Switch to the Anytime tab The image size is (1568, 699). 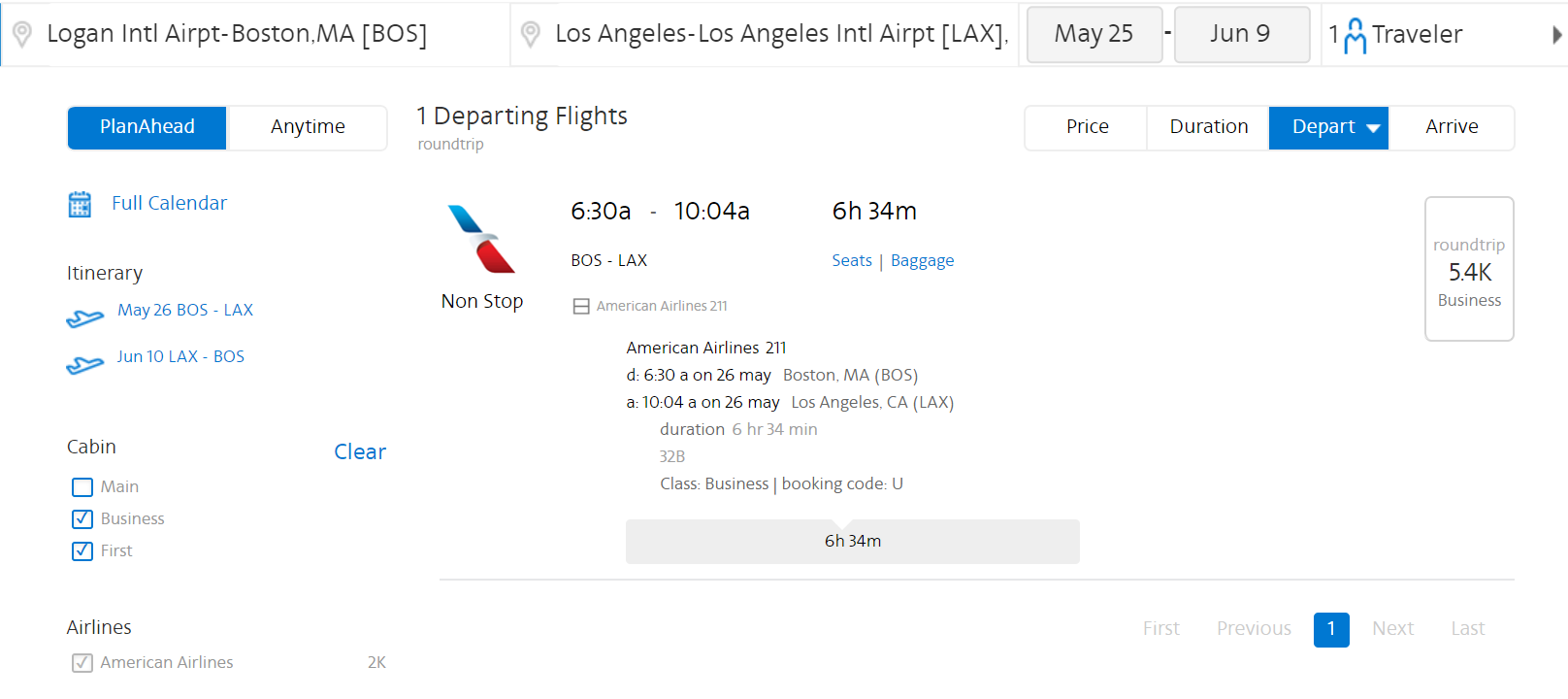308,127
